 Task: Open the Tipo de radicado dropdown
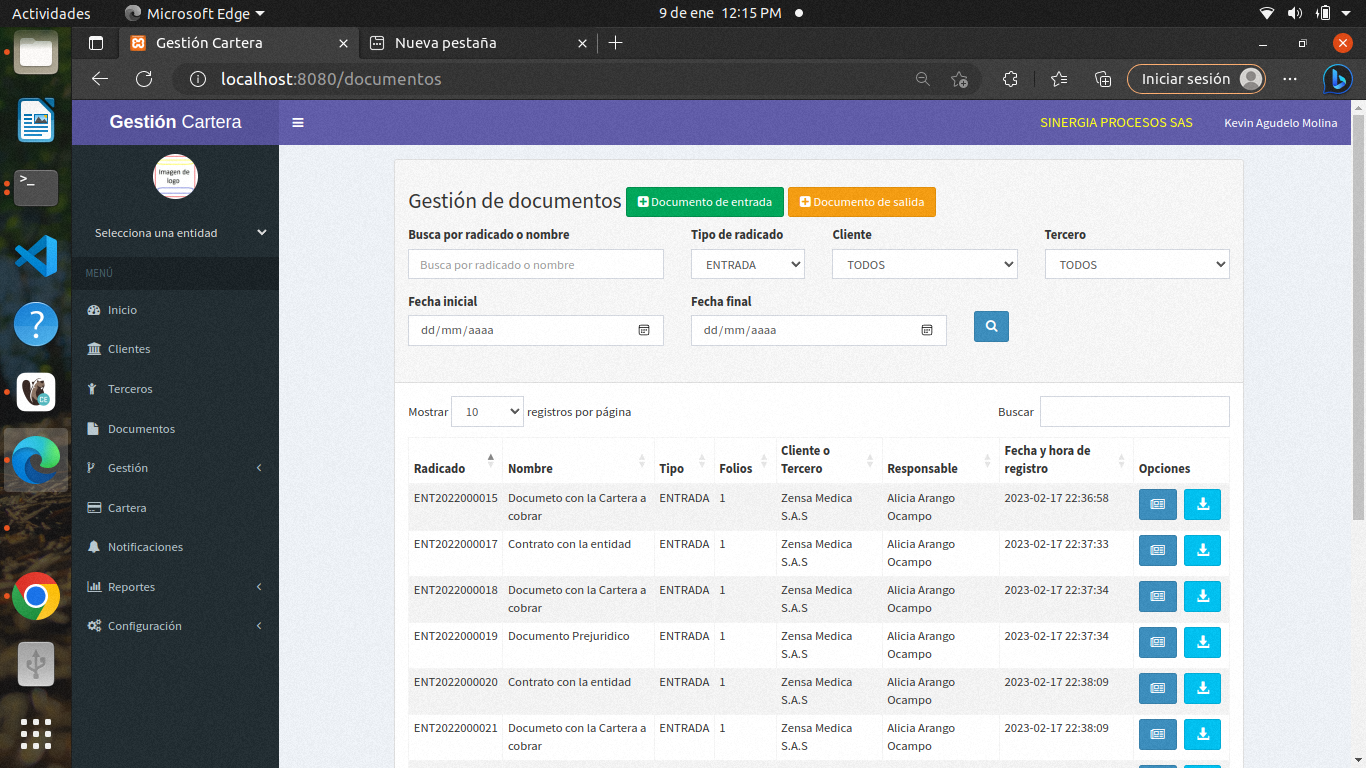click(747, 265)
